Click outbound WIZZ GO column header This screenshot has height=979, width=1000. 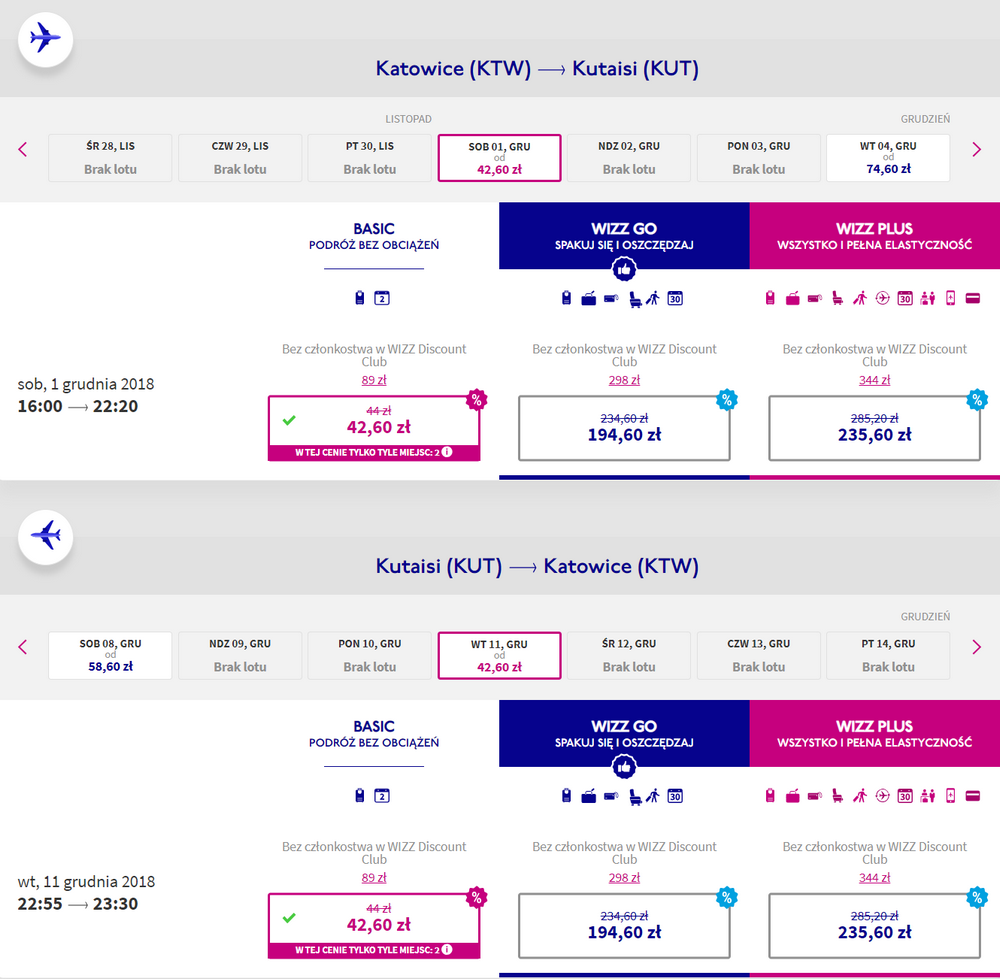[x=624, y=235]
